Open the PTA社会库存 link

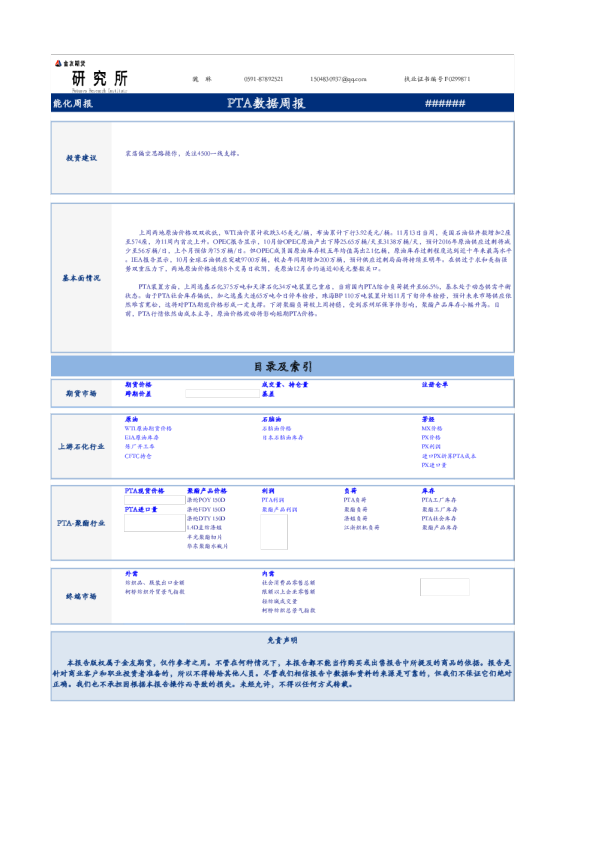coord(439,518)
